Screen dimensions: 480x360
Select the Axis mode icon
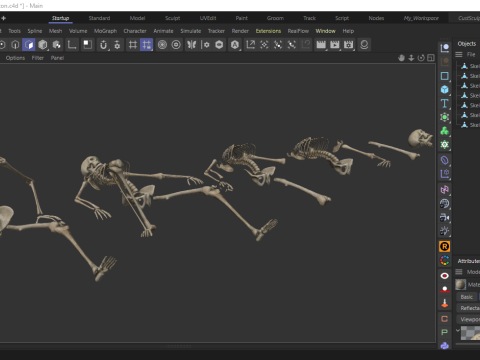[72, 45]
